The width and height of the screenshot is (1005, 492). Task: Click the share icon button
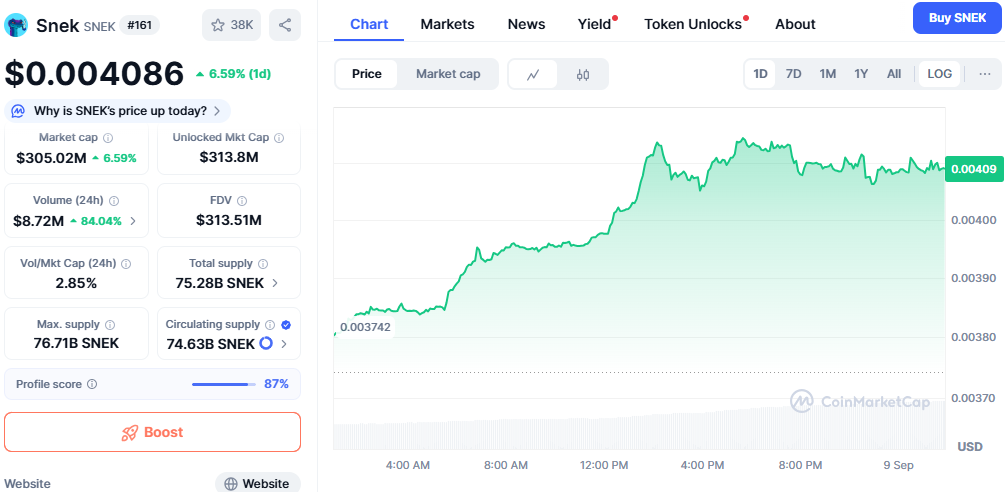click(285, 25)
